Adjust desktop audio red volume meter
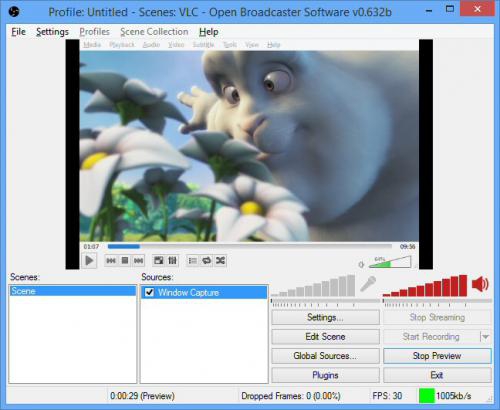500x410 pixels. pyautogui.click(x=425, y=286)
